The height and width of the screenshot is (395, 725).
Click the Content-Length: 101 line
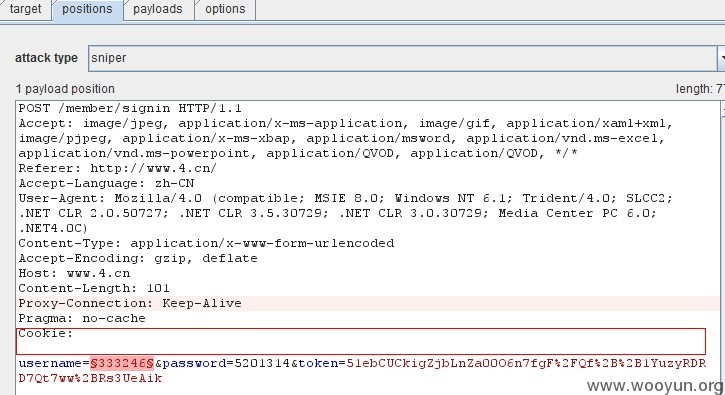94,288
